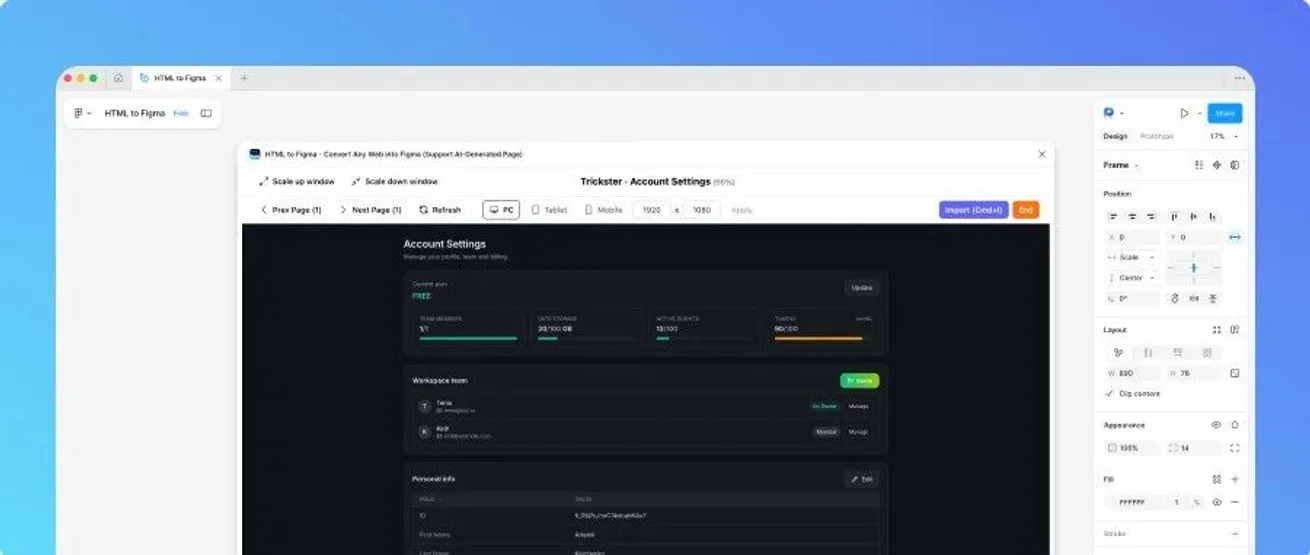
Task: Open the user avatar dropdown in right panel
Action: (1113, 113)
